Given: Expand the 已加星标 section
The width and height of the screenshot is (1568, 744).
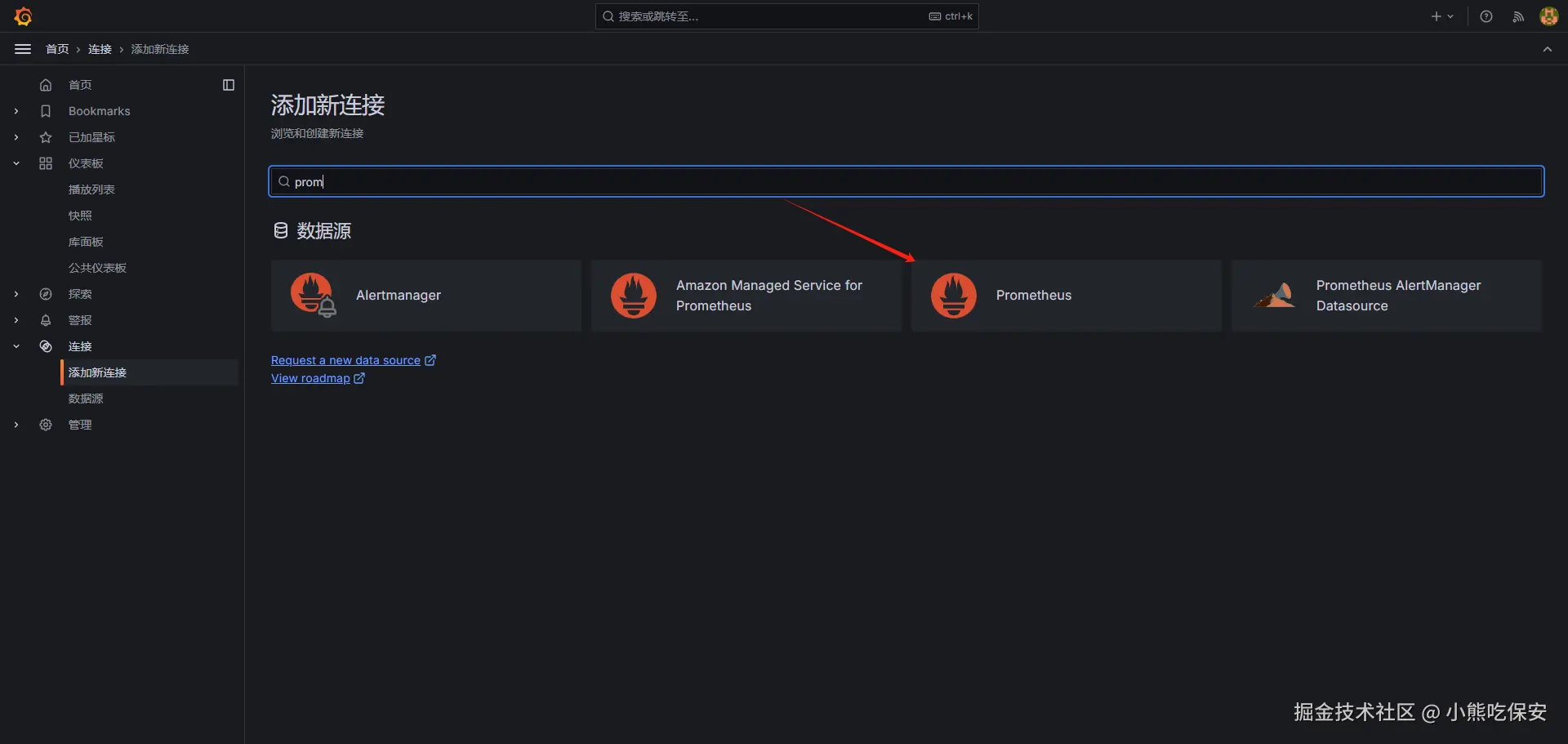Looking at the screenshot, I should 16,137.
